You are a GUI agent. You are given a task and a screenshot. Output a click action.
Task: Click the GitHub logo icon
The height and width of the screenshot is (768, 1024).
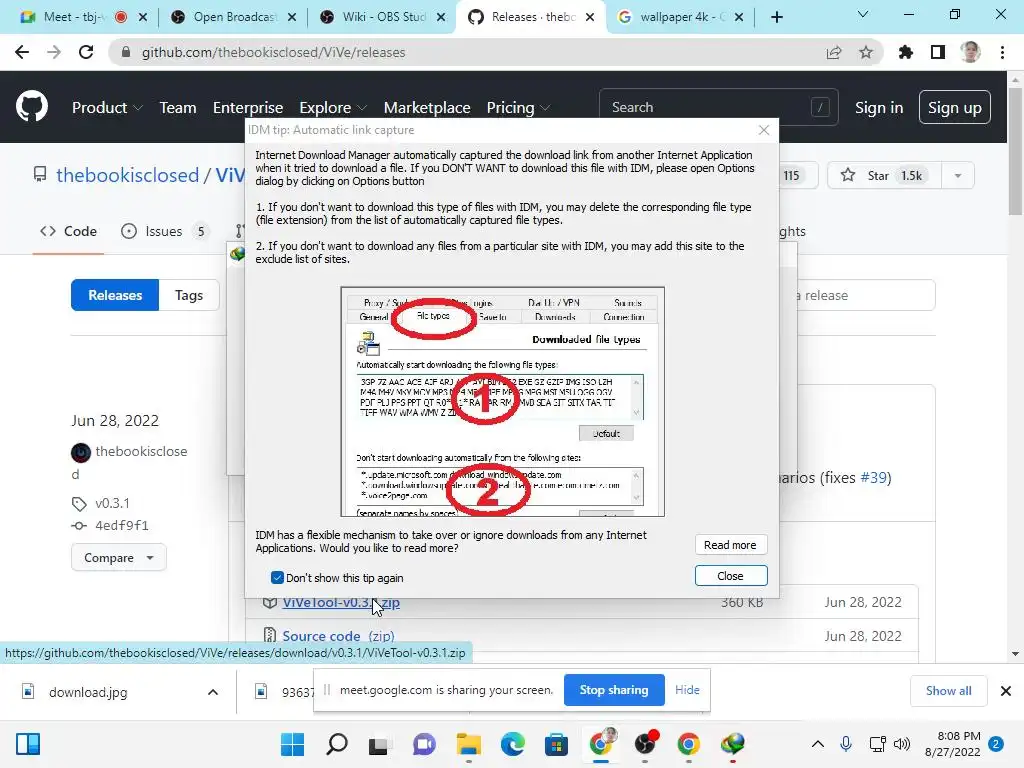pos(32,106)
